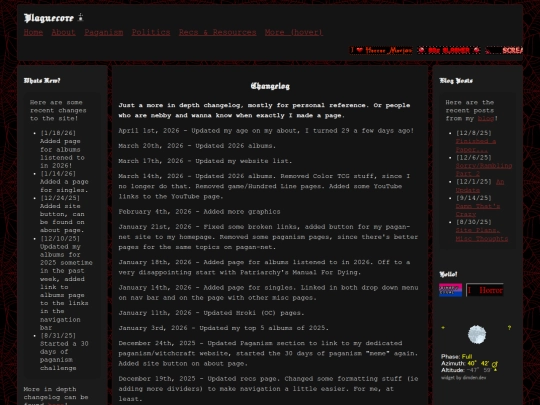The height and width of the screenshot is (405, 540).
Task: Select the January 3rd, 2026 changelog entry
Action: tap(224, 328)
